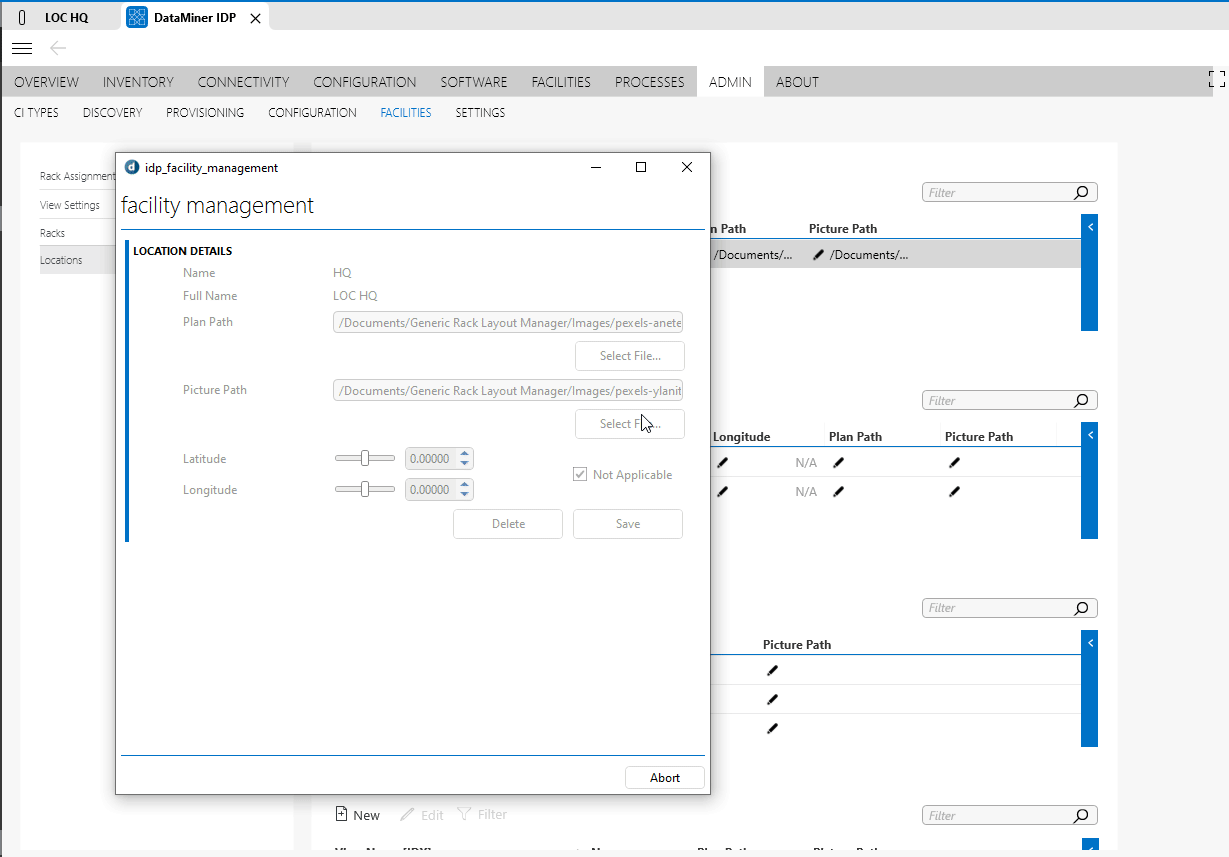Switch to the DISCOVERY subtab
The width and height of the screenshot is (1229, 857).
pos(112,113)
